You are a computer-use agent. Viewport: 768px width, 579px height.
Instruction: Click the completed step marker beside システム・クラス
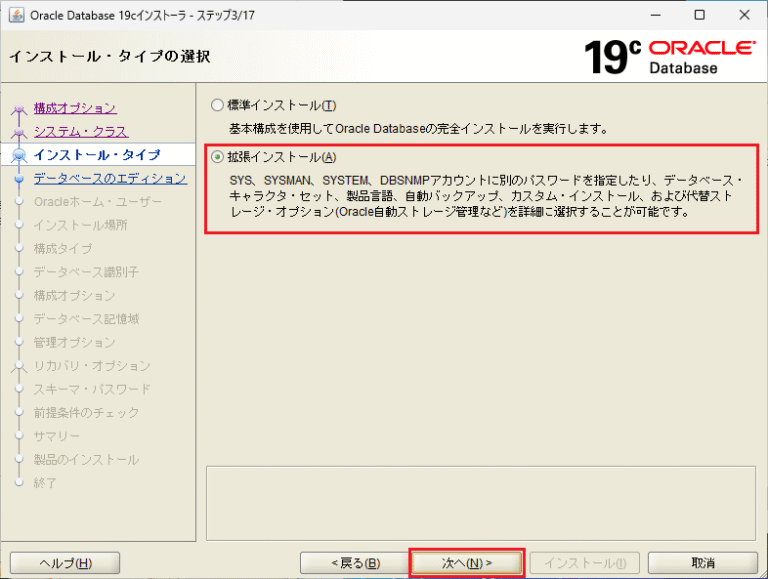[19, 132]
